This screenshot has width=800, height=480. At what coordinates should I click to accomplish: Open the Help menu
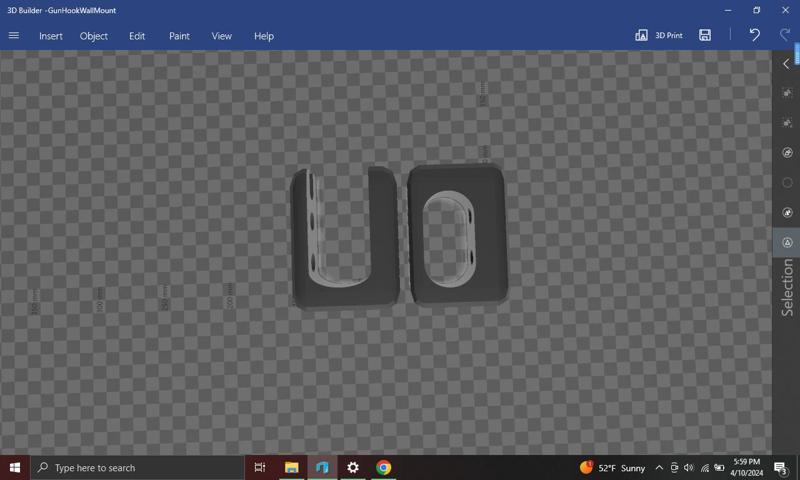[264, 36]
